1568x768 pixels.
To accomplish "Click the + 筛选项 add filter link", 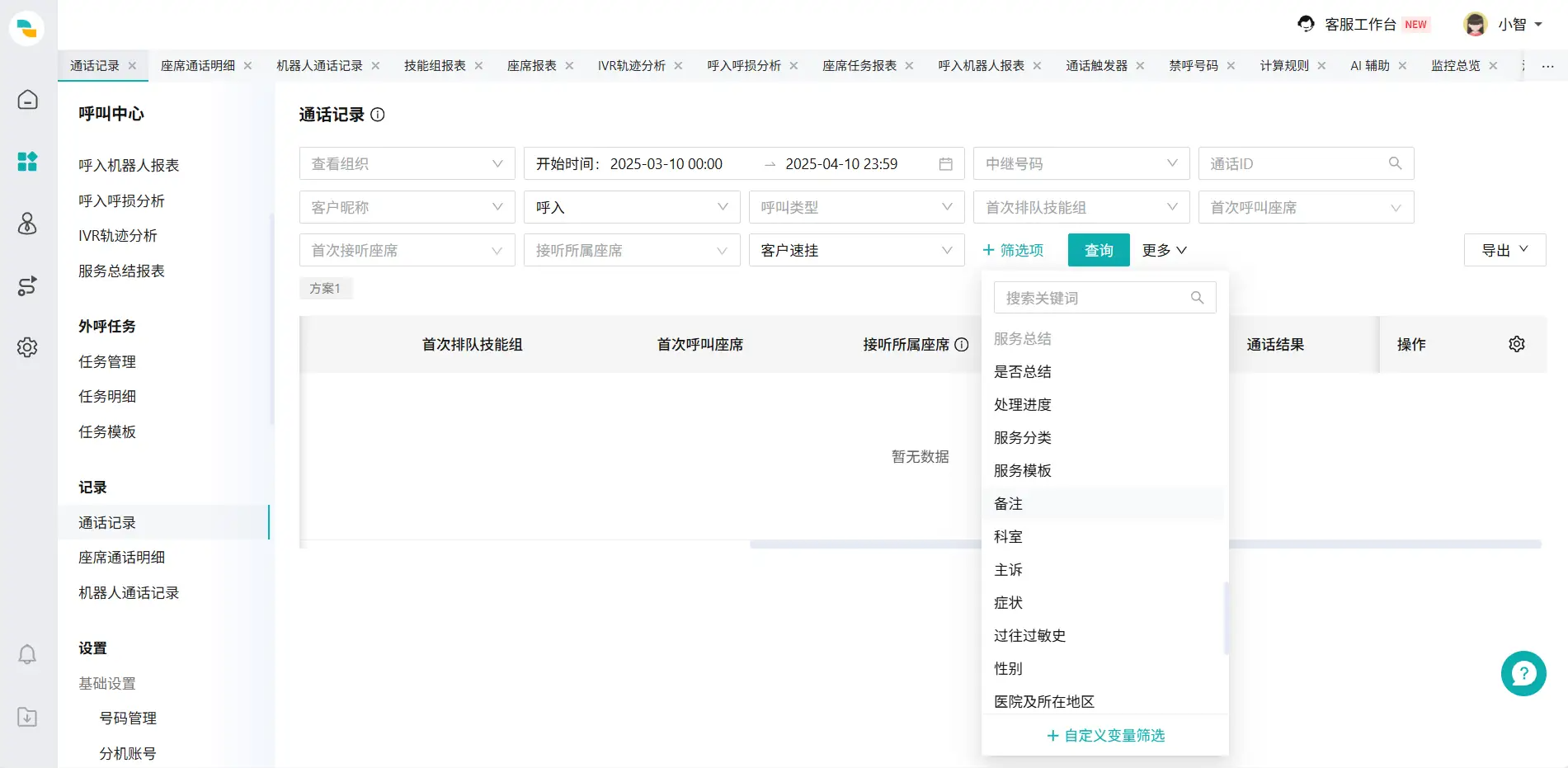I will 1013,250.
